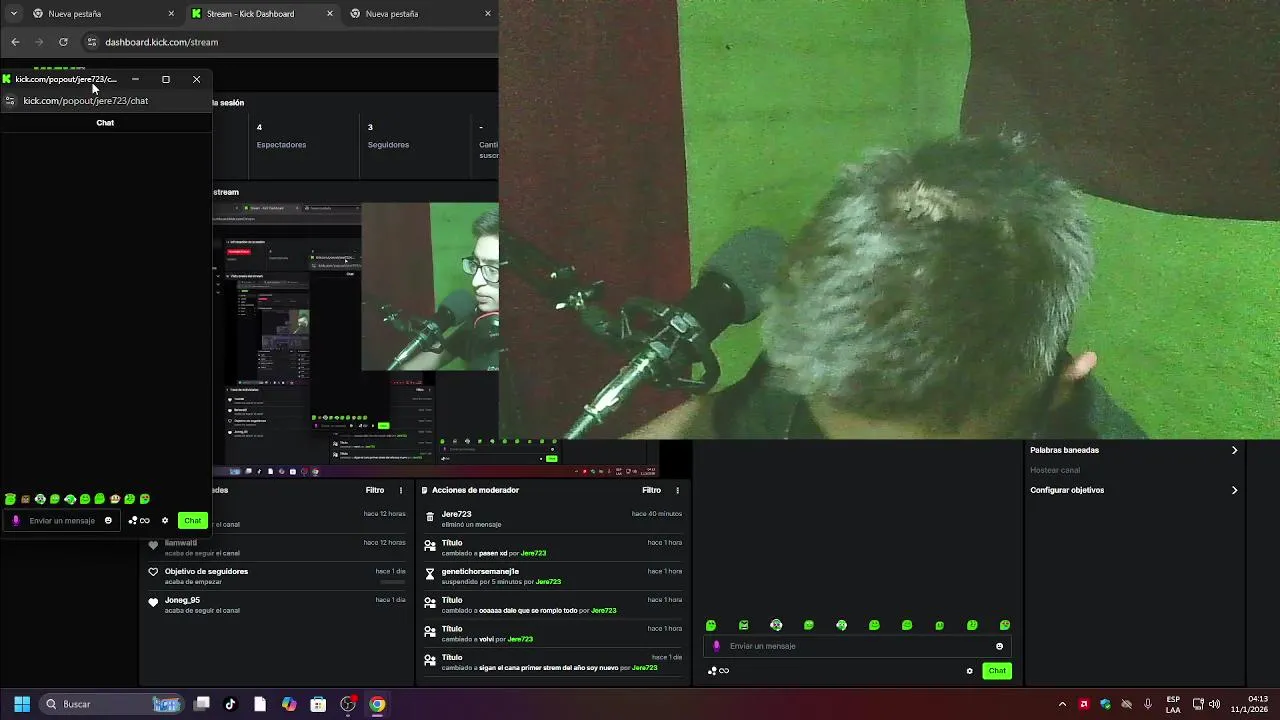Click the heart icon beside Objetivo de seguidores
1280x720 pixels.
pos(153,572)
